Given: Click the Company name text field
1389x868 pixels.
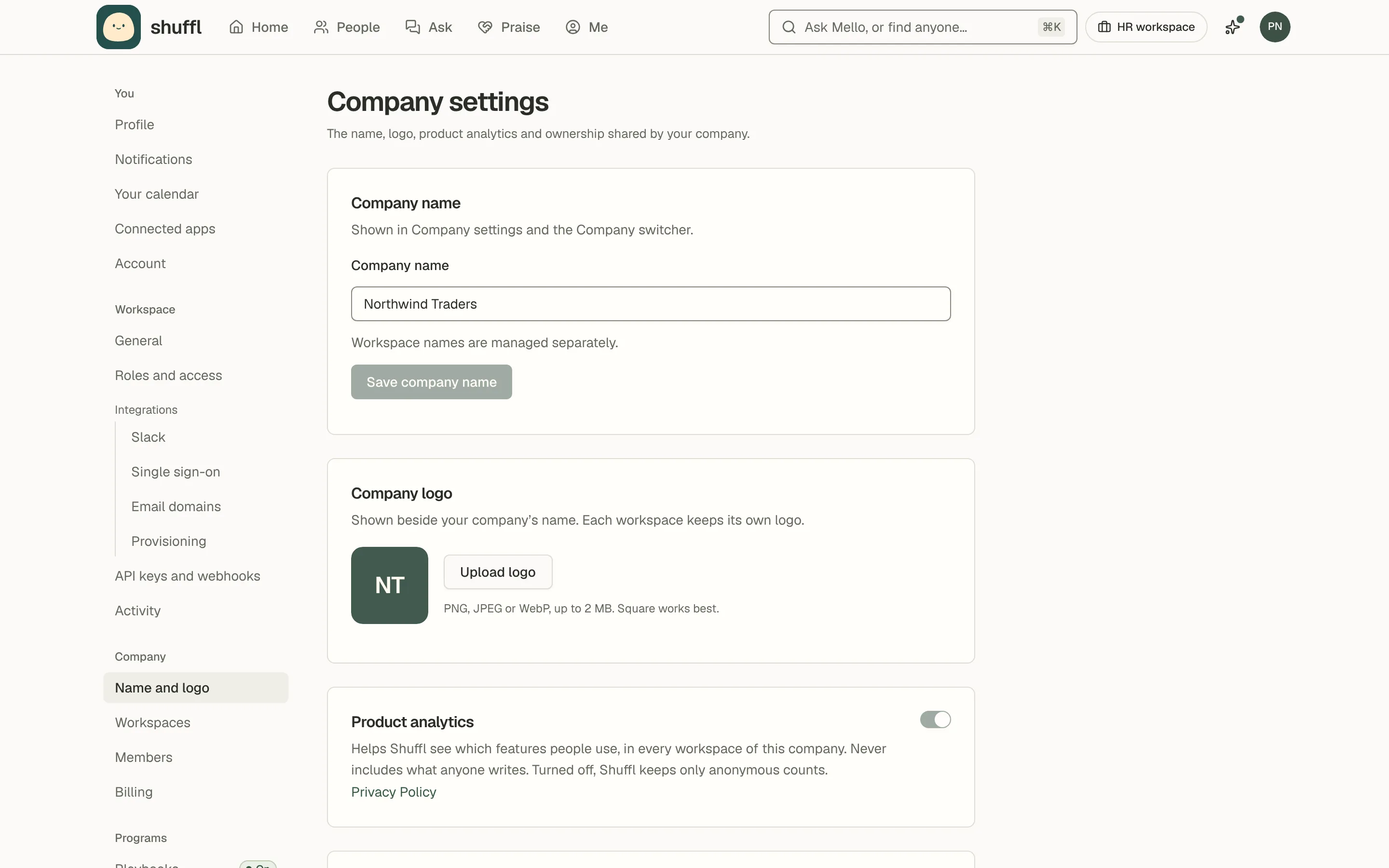Looking at the screenshot, I should (651, 304).
